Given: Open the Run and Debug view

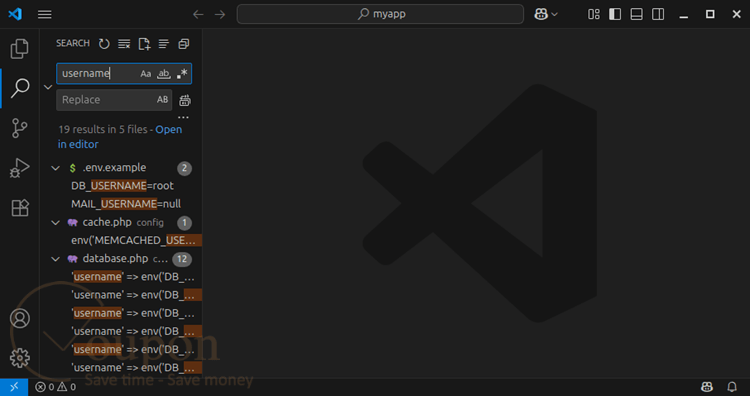Looking at the screenshot, I should click(x=20, y=168).
